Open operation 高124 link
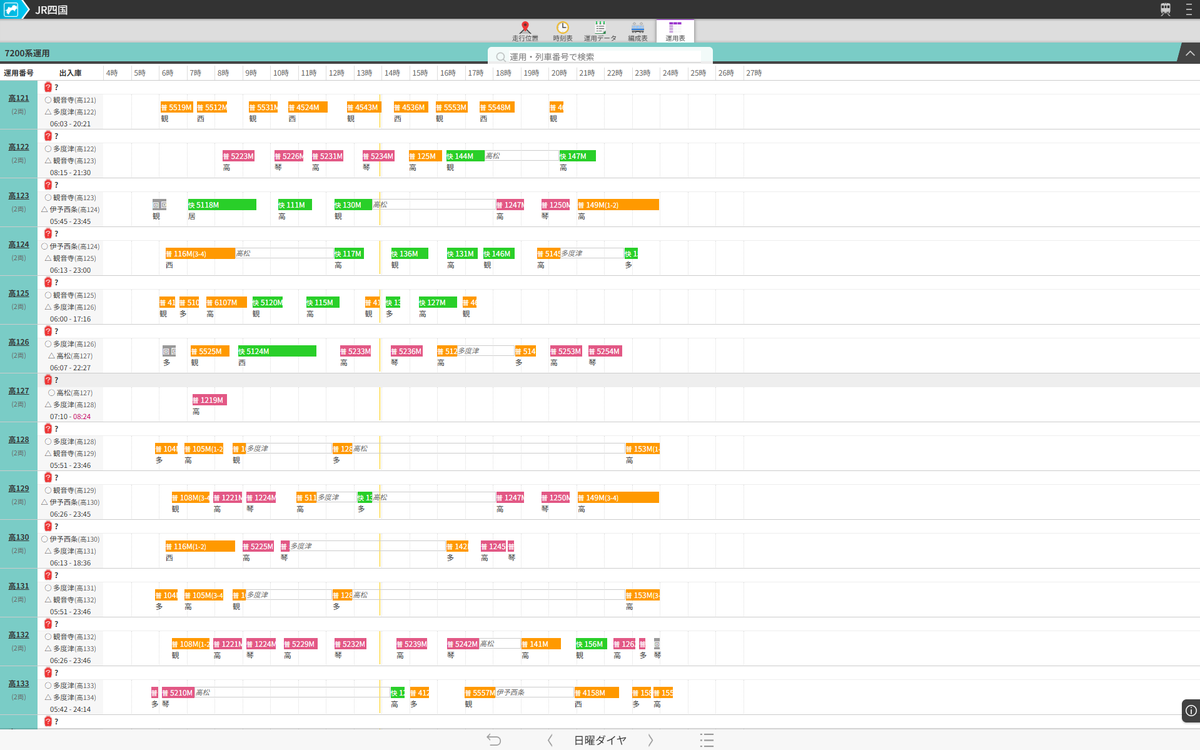Viewport: 1200px width, 750px height. [x=19, y=245]
